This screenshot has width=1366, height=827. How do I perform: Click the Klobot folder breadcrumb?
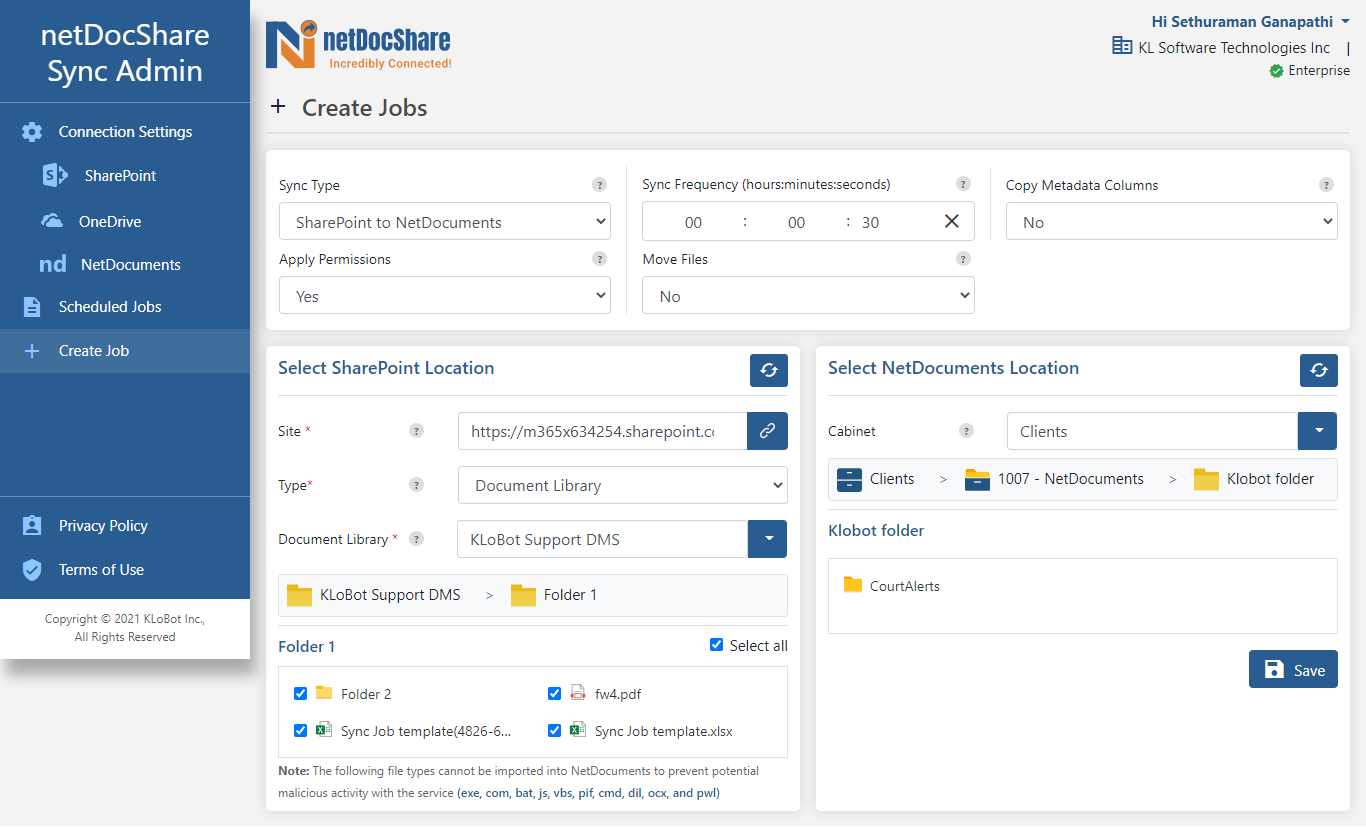pyautogui.click(x=1254, y=479)
